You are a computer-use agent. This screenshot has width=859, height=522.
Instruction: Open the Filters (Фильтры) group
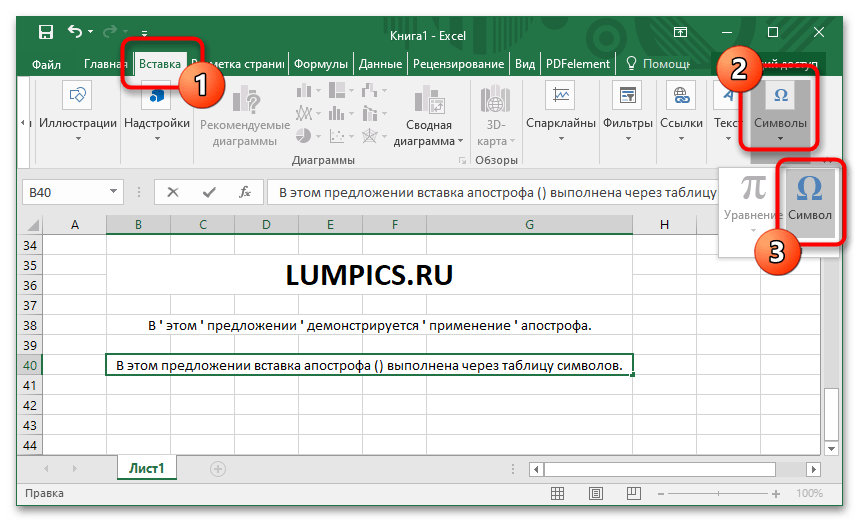(627, 110)
